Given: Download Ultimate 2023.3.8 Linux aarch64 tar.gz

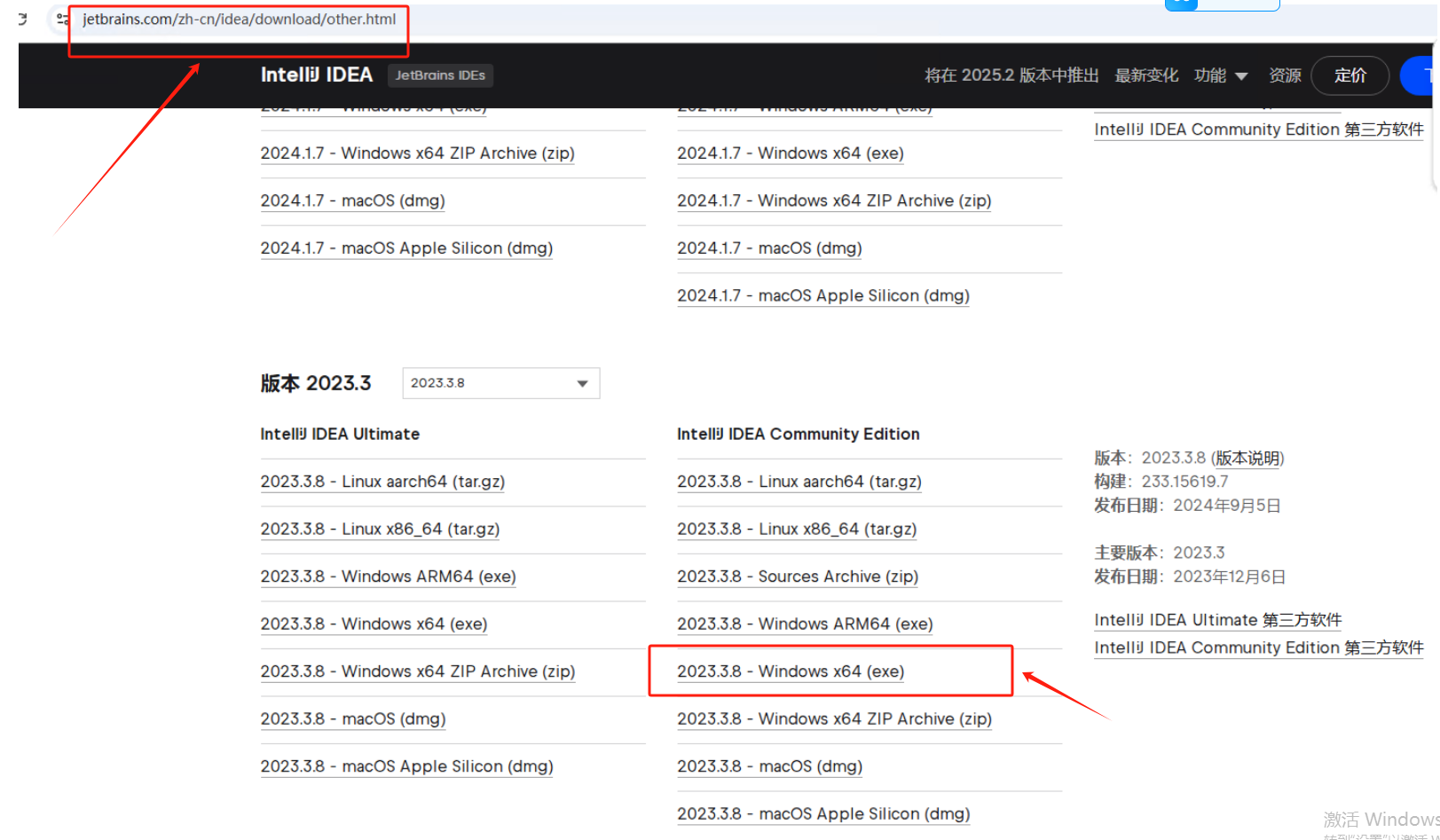Looking at the screenshot, I should pos(382,482).
